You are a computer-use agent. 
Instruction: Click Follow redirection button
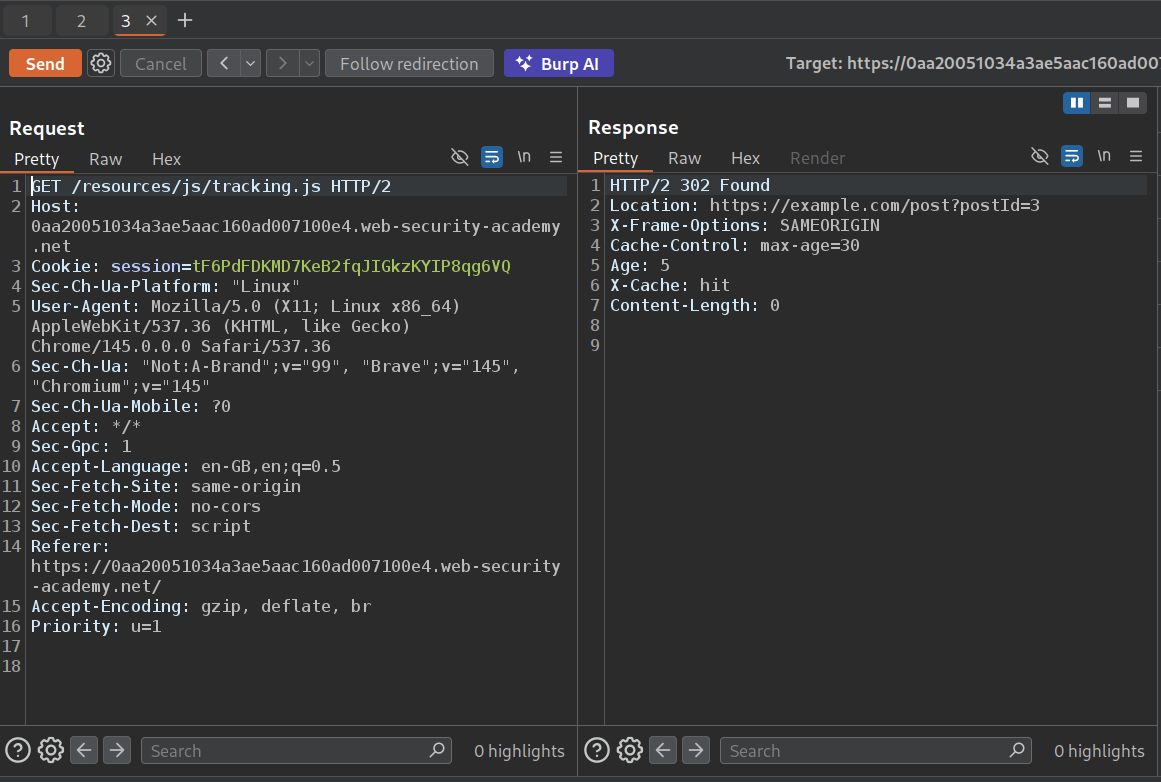[x=409, y=64]
